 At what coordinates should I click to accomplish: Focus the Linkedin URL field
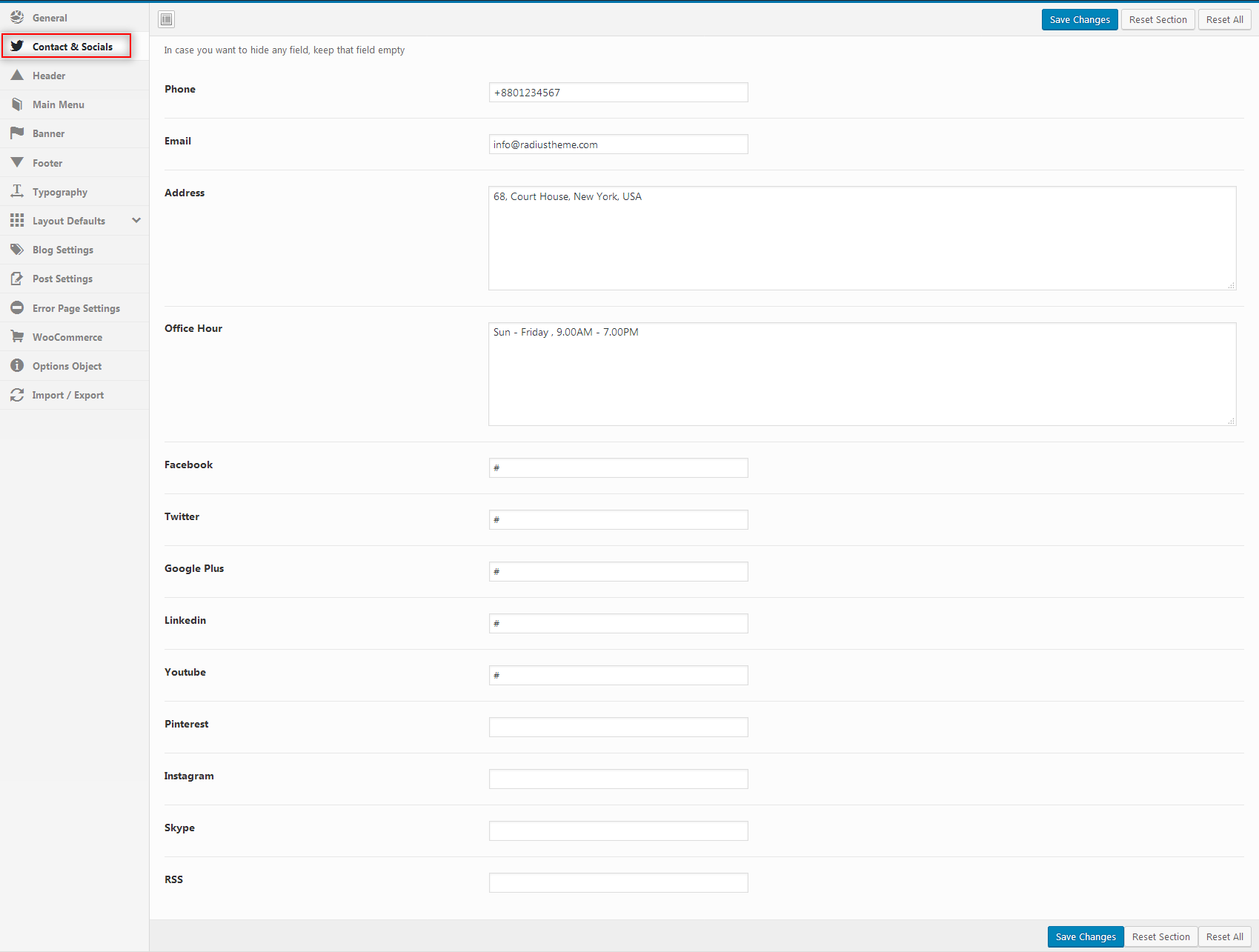pos(618,624)
